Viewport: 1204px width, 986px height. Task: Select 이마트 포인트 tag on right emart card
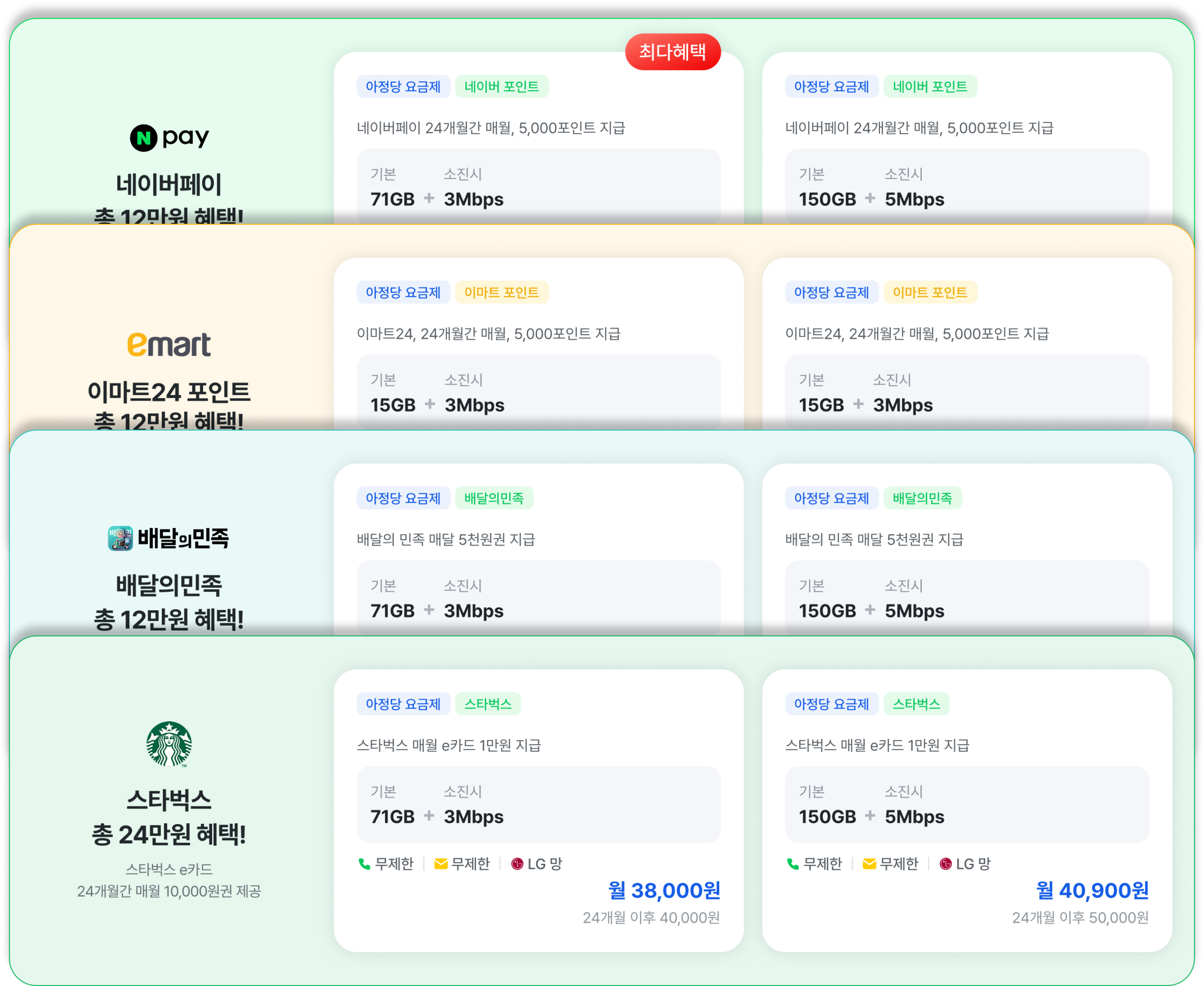(930, 292)
